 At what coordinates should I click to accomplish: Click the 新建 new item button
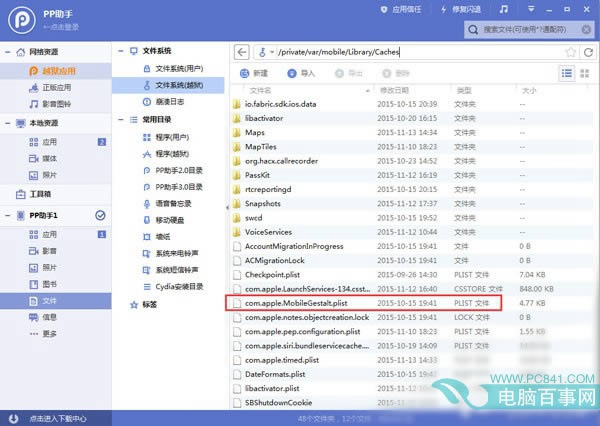(x=254, y=73)
